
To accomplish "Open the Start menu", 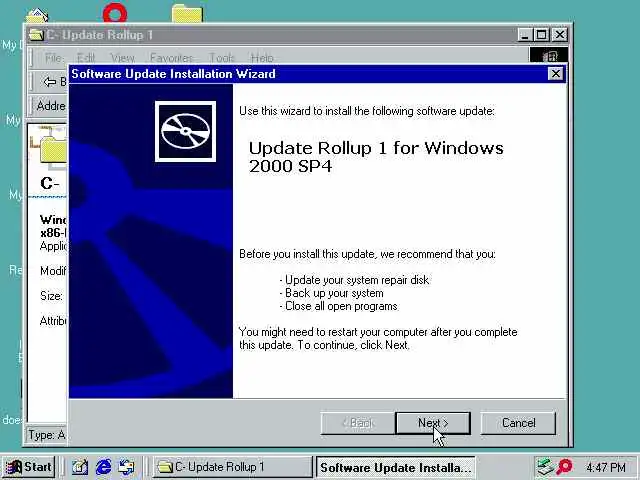I will pos(28,467).
